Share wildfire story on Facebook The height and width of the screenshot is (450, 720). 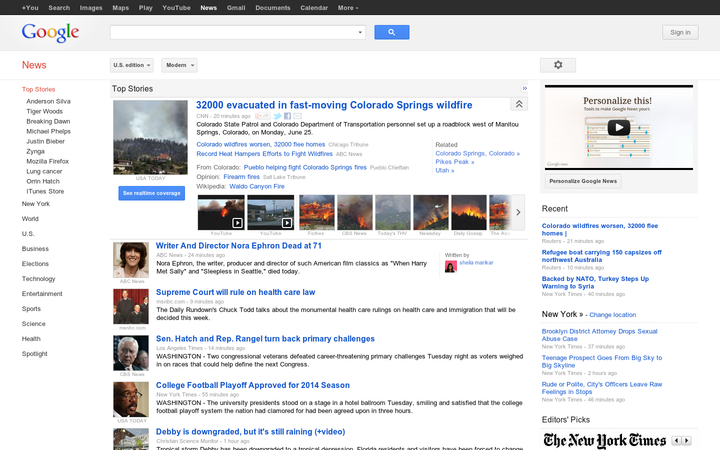point(287,116)
